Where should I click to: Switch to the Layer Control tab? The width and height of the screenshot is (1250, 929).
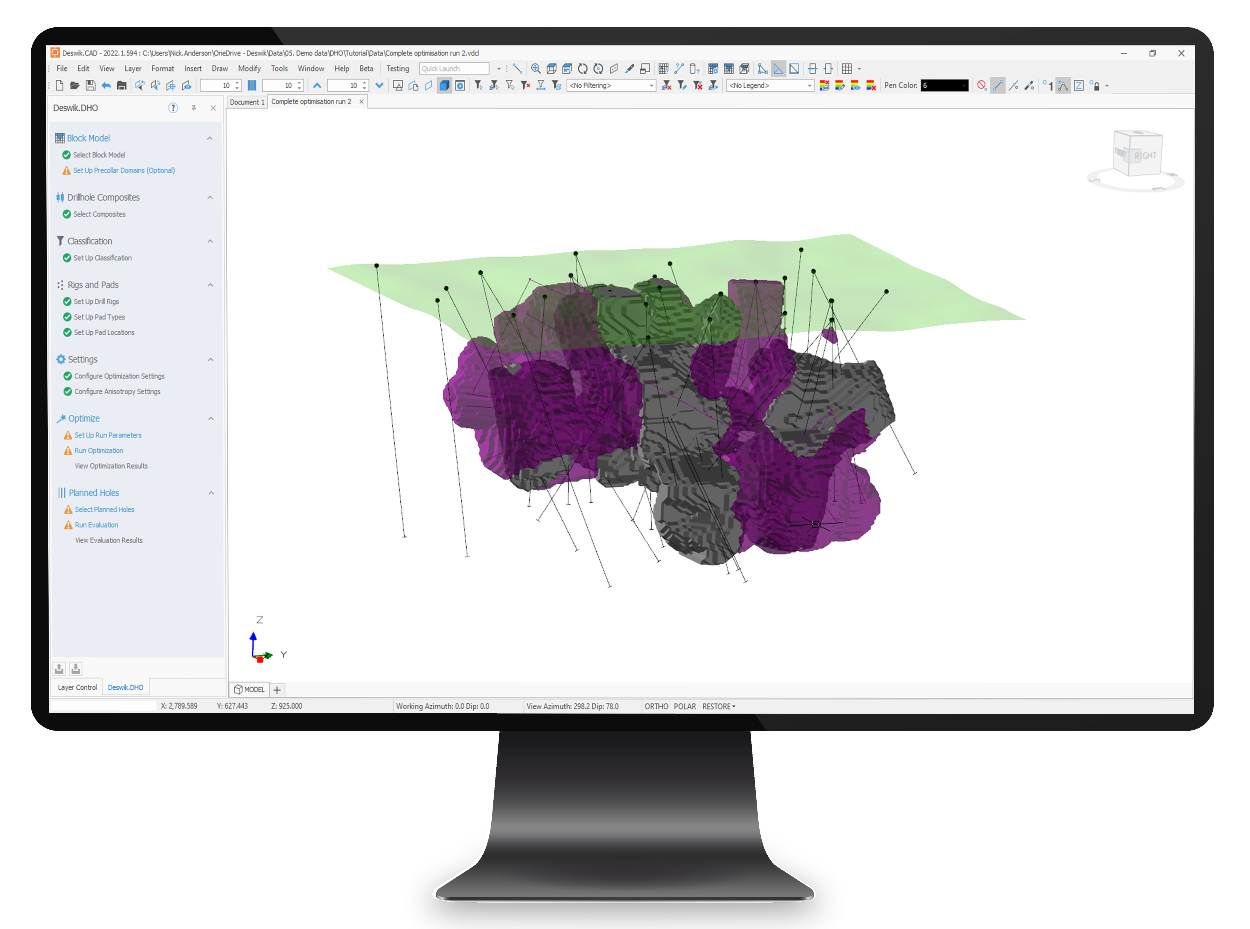point(78,687)
